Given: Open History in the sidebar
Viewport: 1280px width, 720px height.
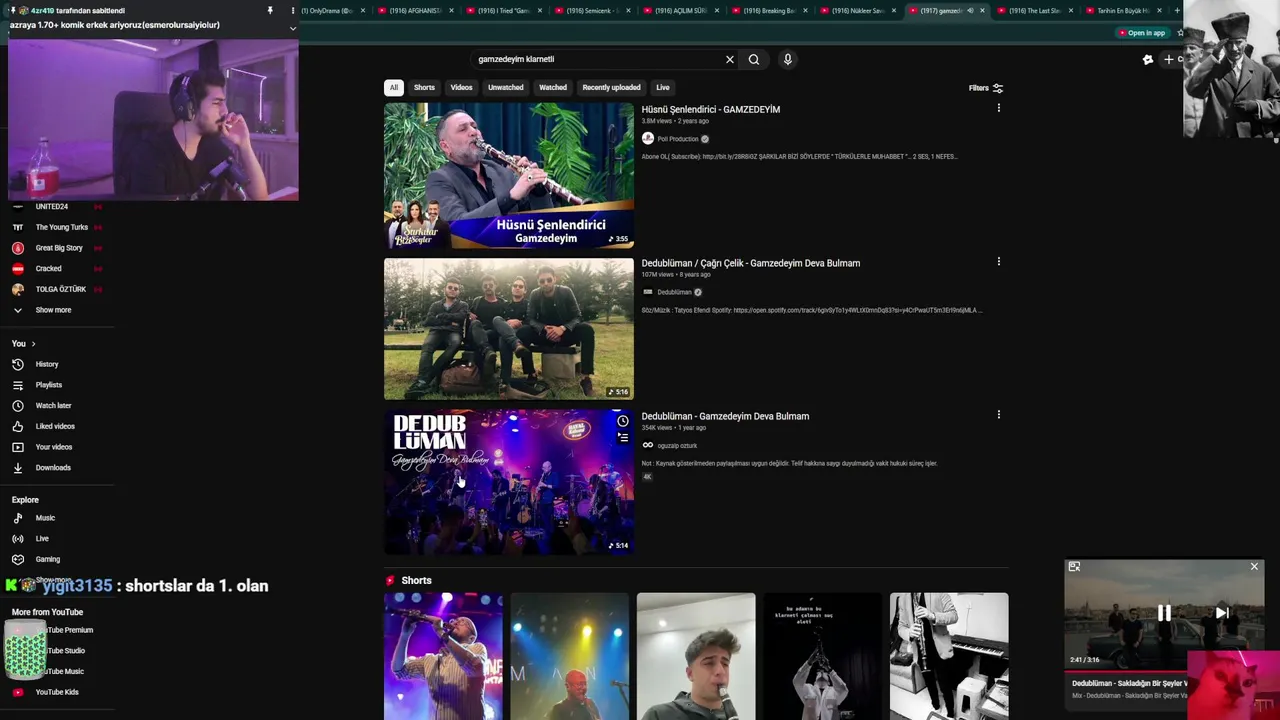Looking at the screenshot, I should click(47, 364).
